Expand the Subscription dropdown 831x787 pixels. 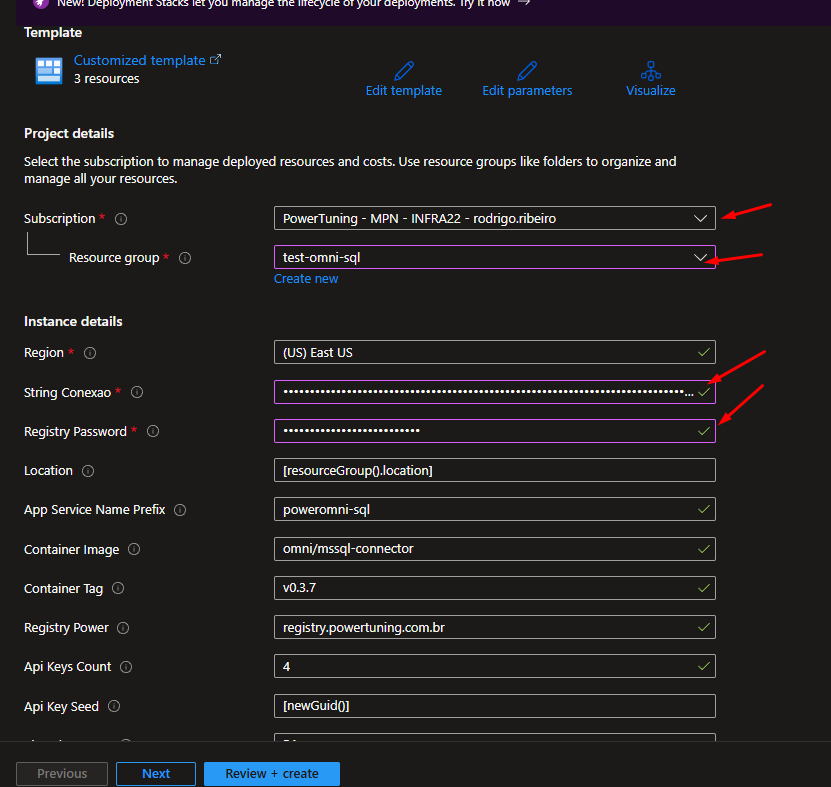(494, 218)
